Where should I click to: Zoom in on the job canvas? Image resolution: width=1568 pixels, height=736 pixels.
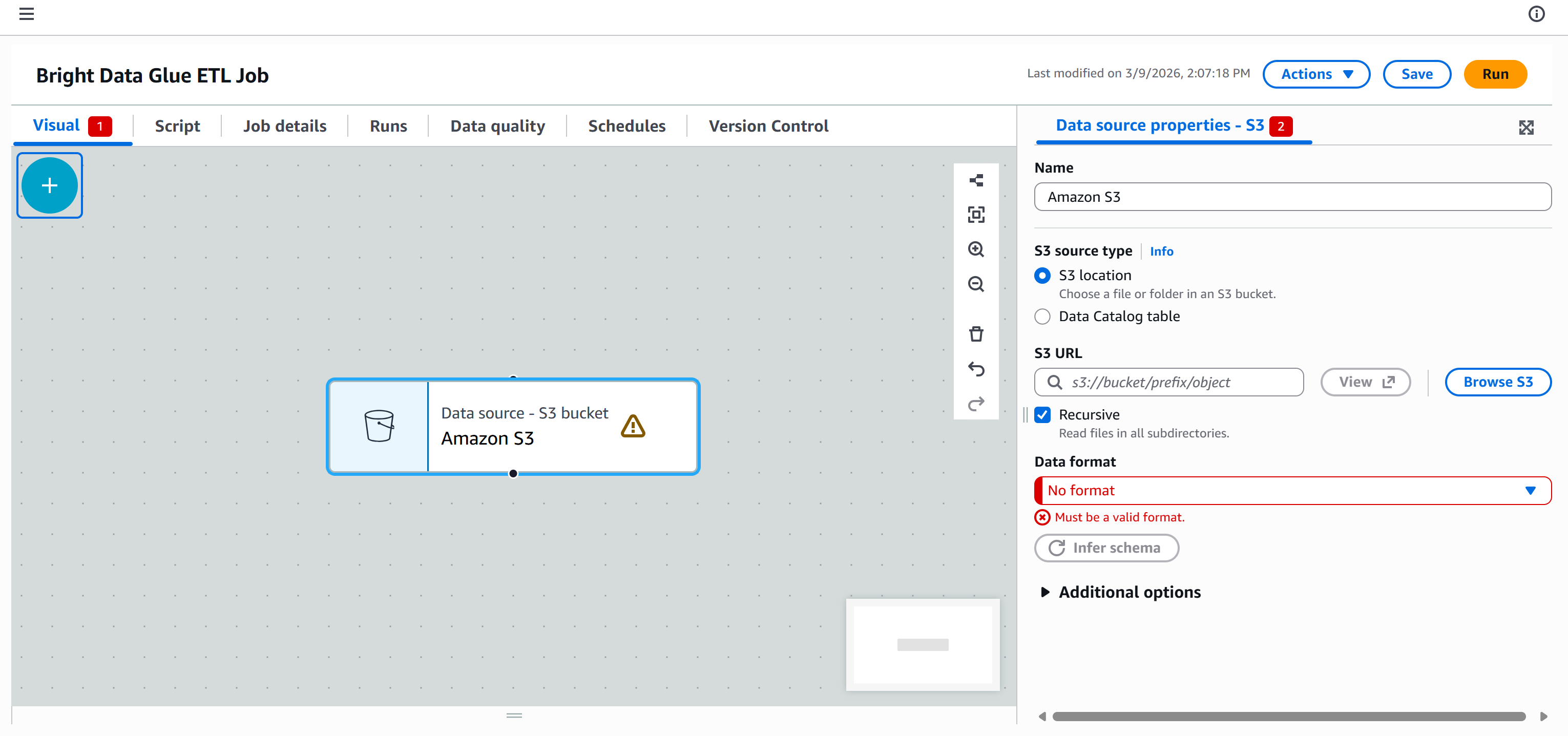pos(976,249)
